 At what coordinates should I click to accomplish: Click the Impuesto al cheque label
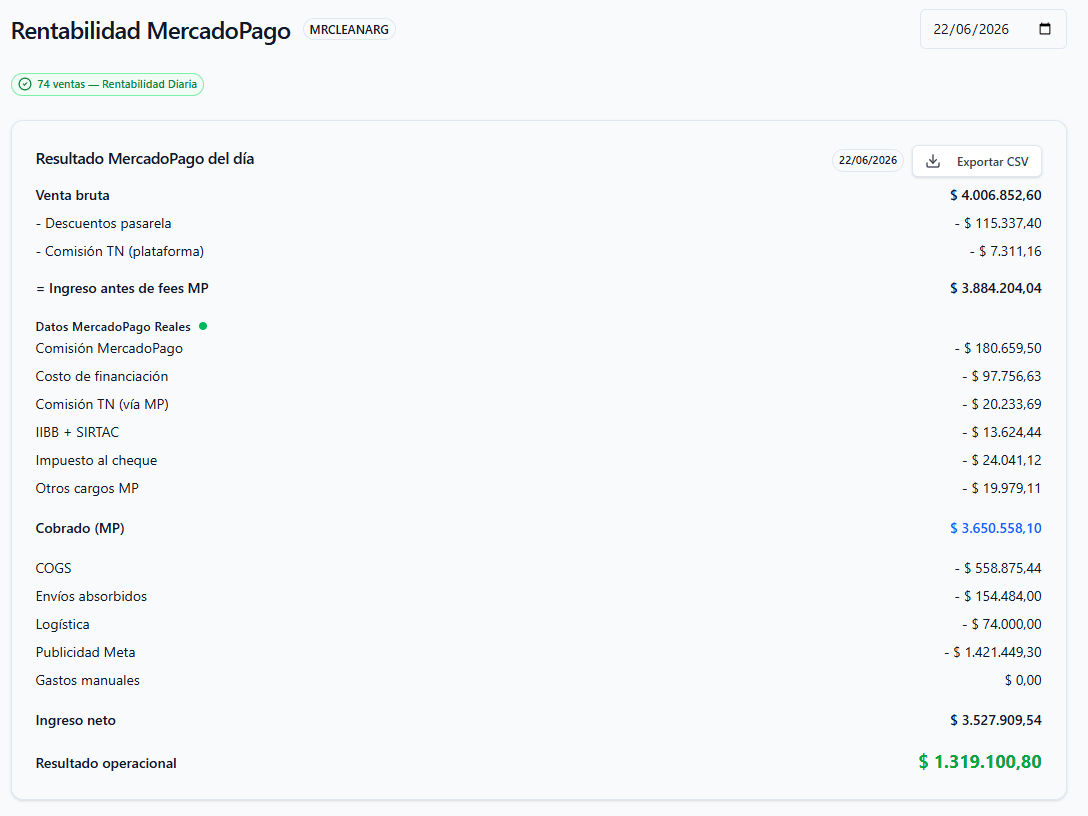[x=96, y=461]
